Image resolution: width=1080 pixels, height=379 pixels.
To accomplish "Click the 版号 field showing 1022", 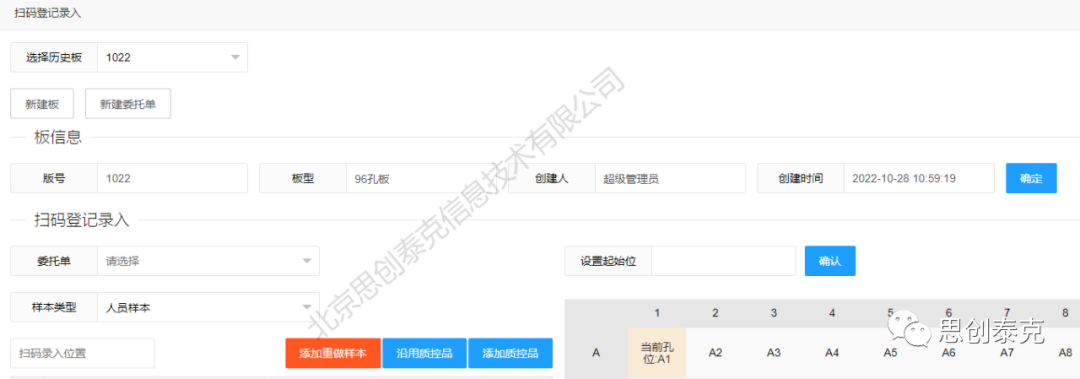I will pos(172,178).
